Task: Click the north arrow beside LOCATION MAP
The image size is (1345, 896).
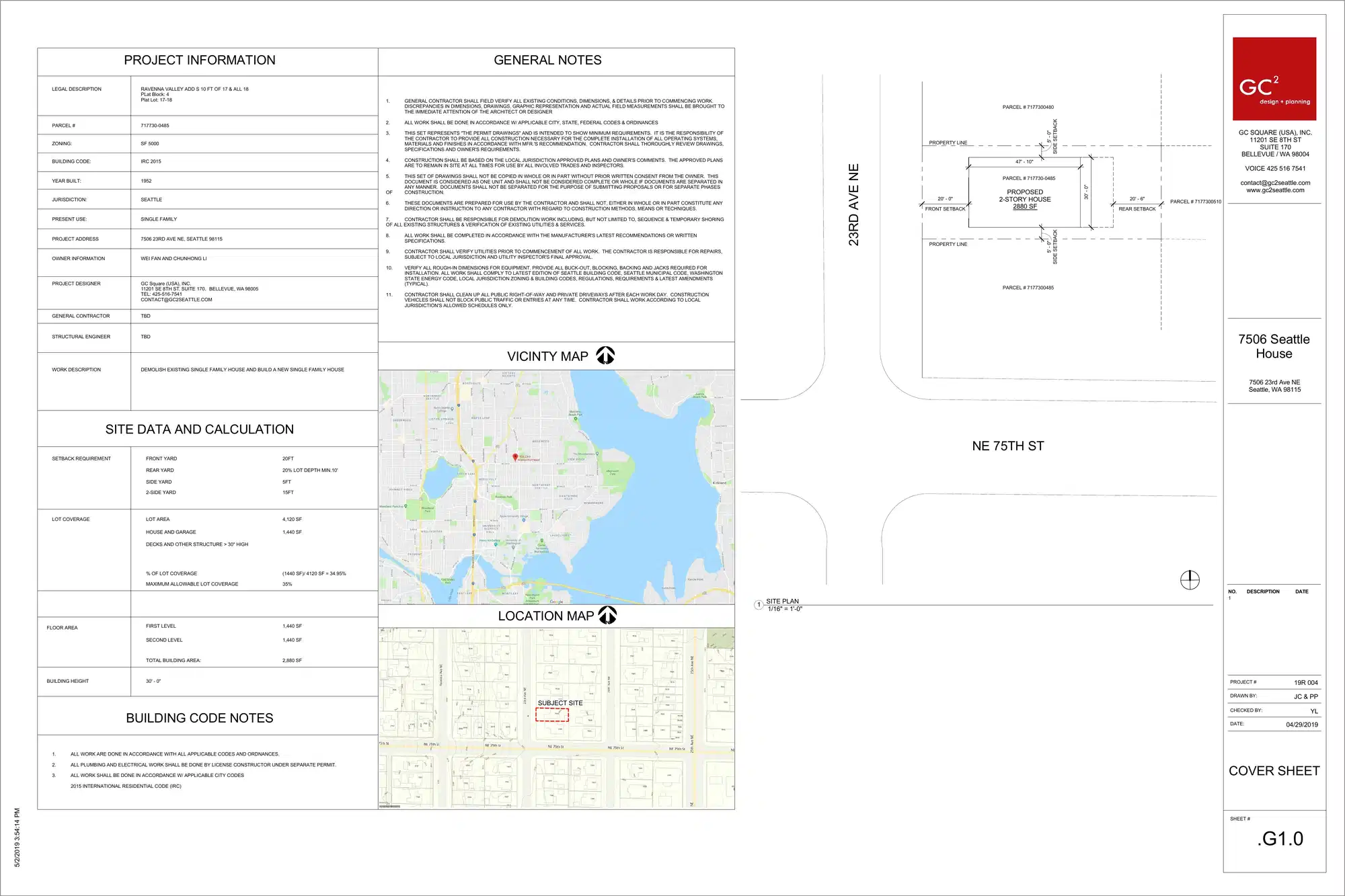Action: [x=607, y=615]
